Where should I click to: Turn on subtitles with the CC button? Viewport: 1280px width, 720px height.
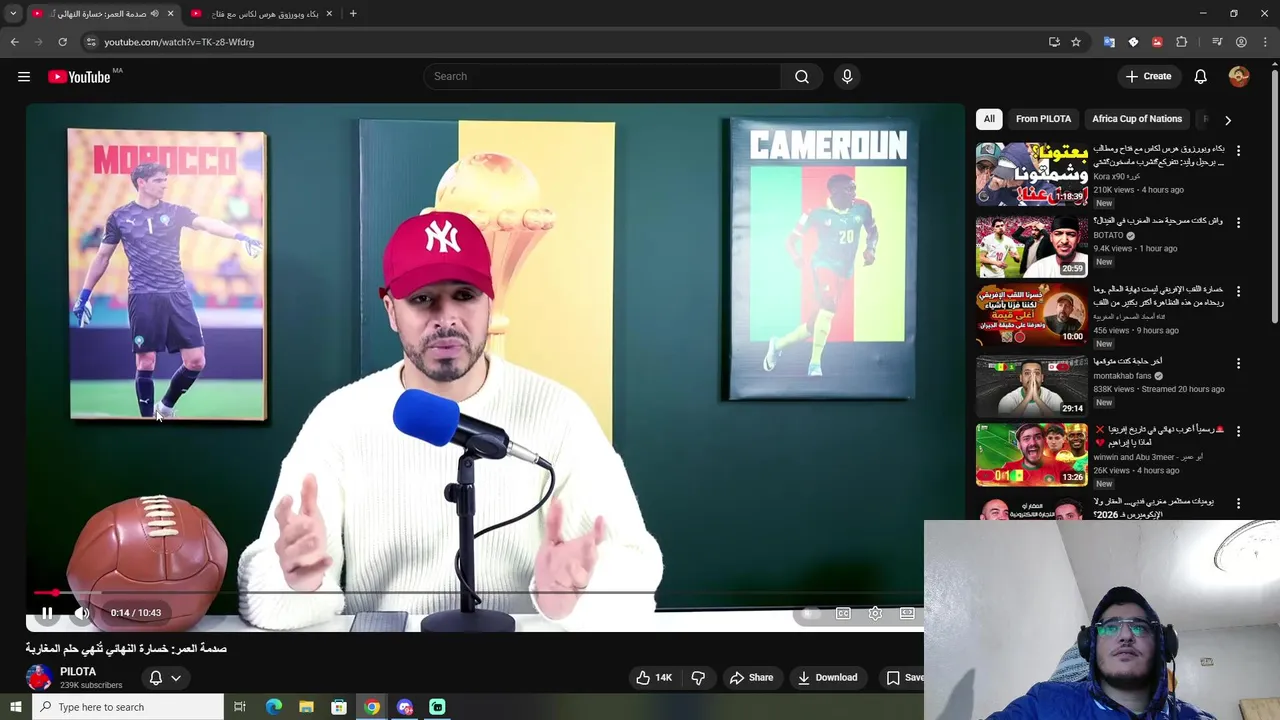point(843,613)
